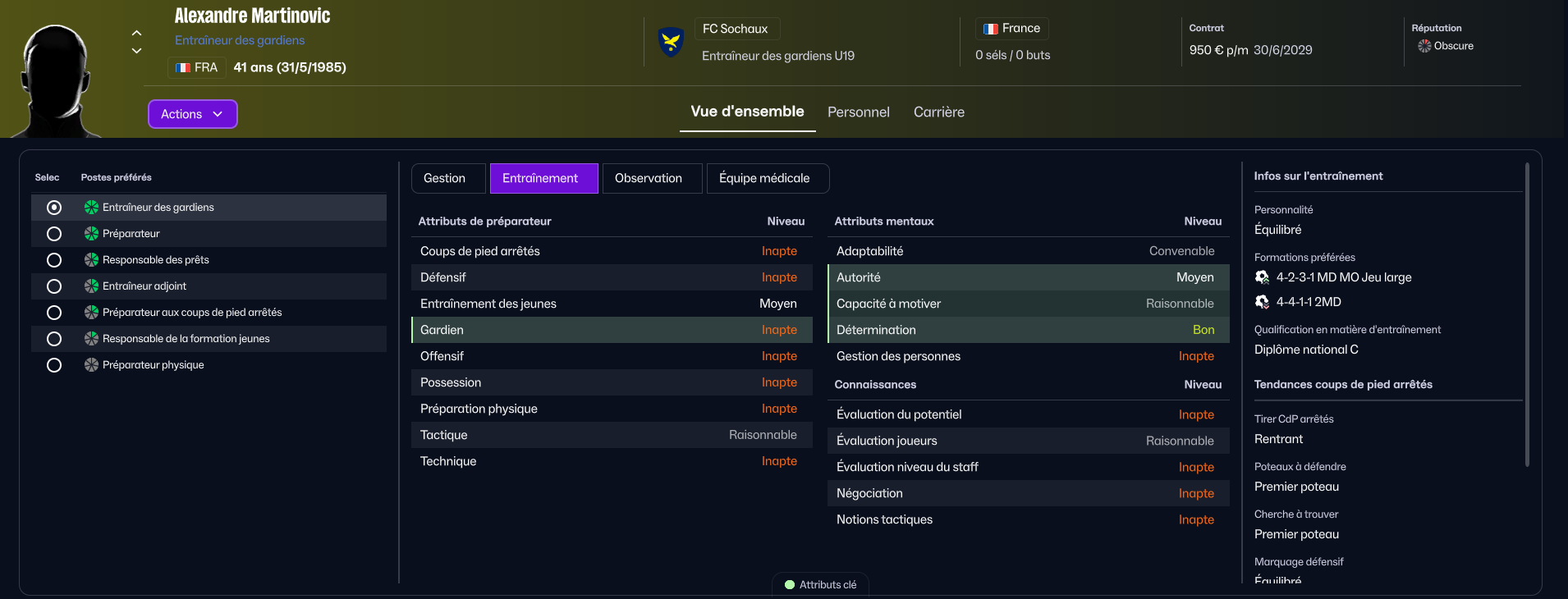This screenshot has height=599, width=1568.
Task: Select the Responsable des prêts radio button
Action: [54, 260]
